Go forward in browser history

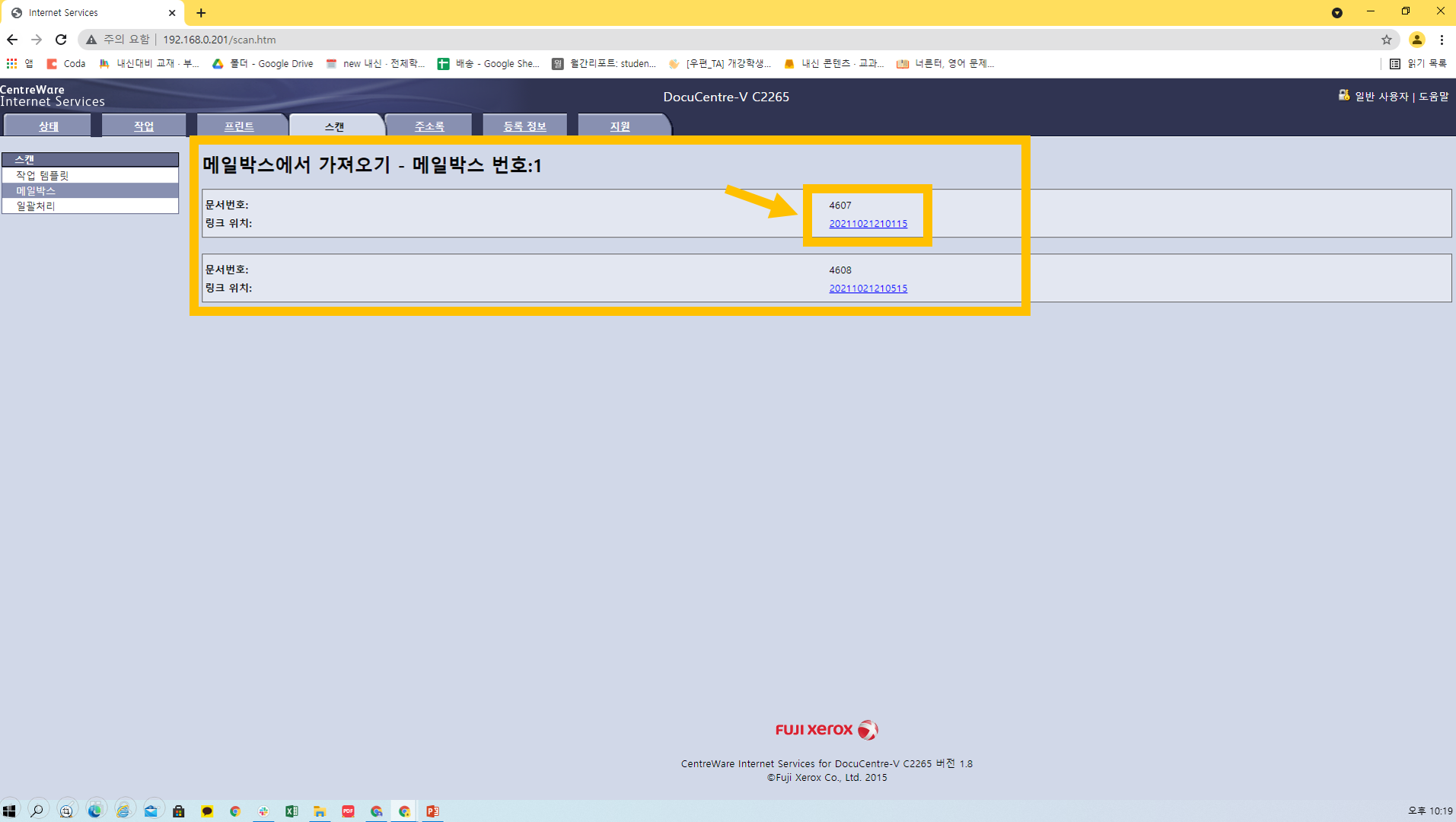pos(37,40)
